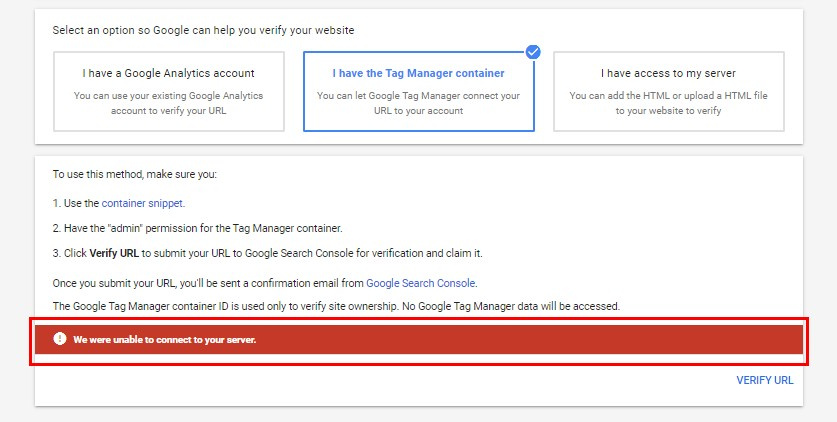Click the Google Analytics card description text

[x=168, y=103]
